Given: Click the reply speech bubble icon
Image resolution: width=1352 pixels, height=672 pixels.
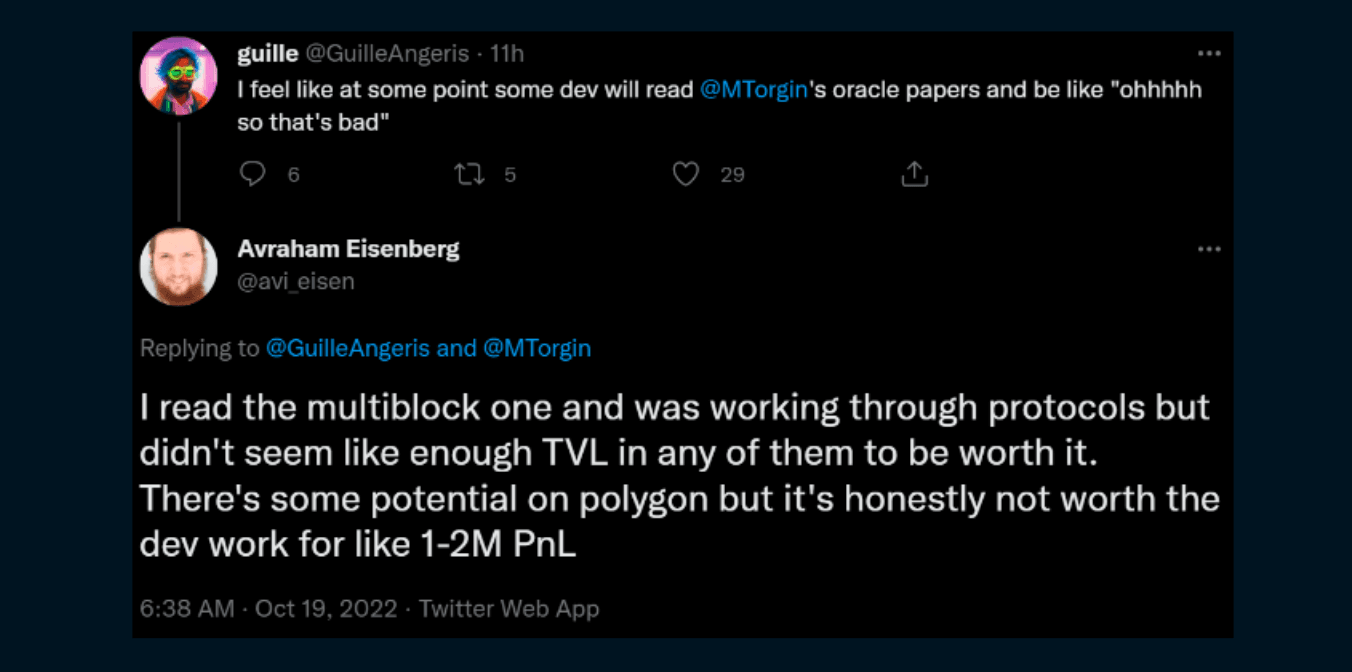Looking at the screenshot, I should click(x=253, y=175).
